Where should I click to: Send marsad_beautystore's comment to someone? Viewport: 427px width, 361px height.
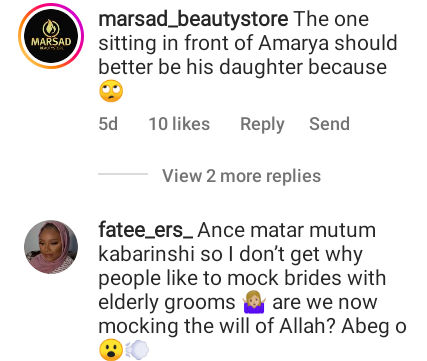(329, 124)
